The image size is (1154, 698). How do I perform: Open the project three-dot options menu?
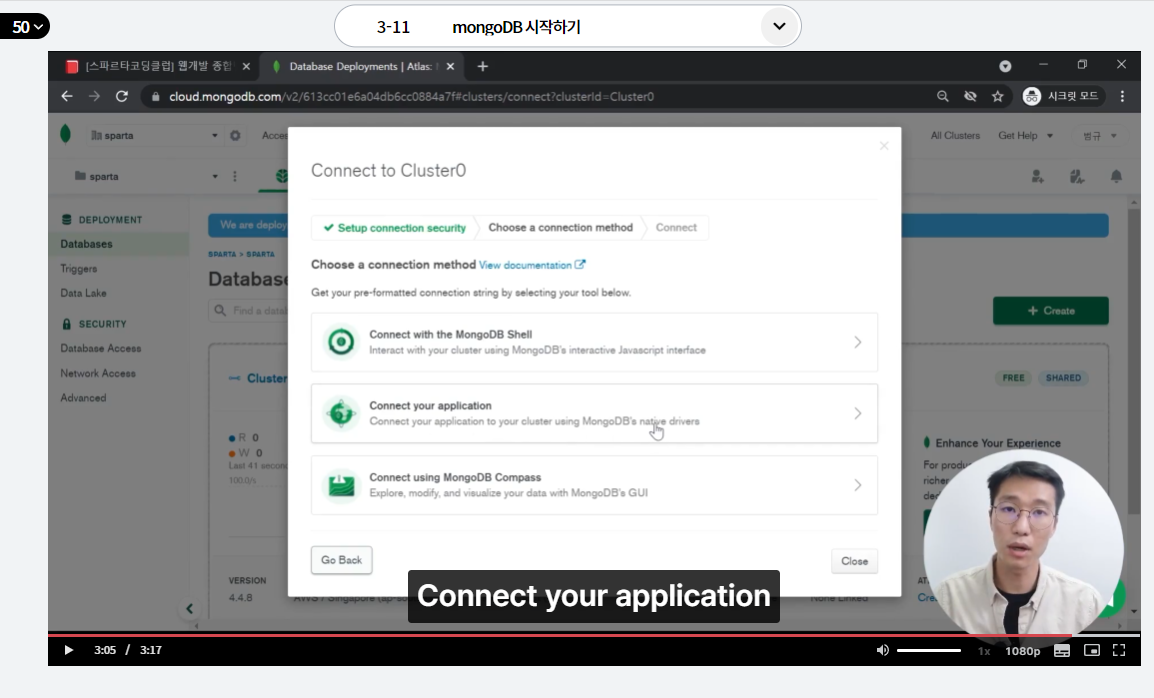click(235, 177)
